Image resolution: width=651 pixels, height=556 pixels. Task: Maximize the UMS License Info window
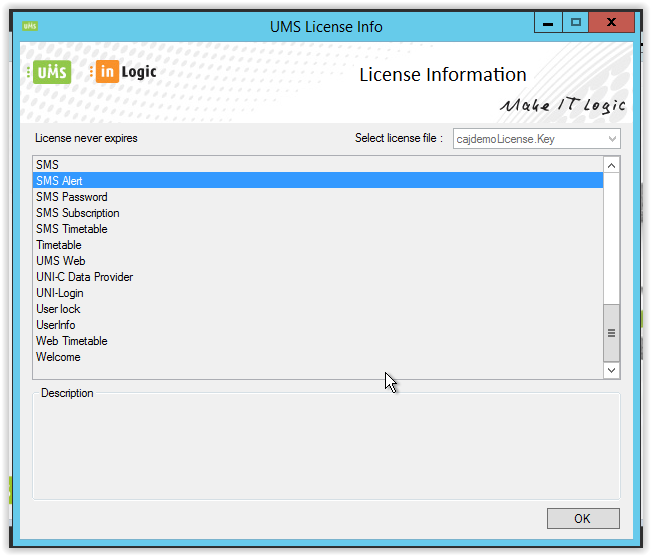pyautogui.click(x=575, y=21)
